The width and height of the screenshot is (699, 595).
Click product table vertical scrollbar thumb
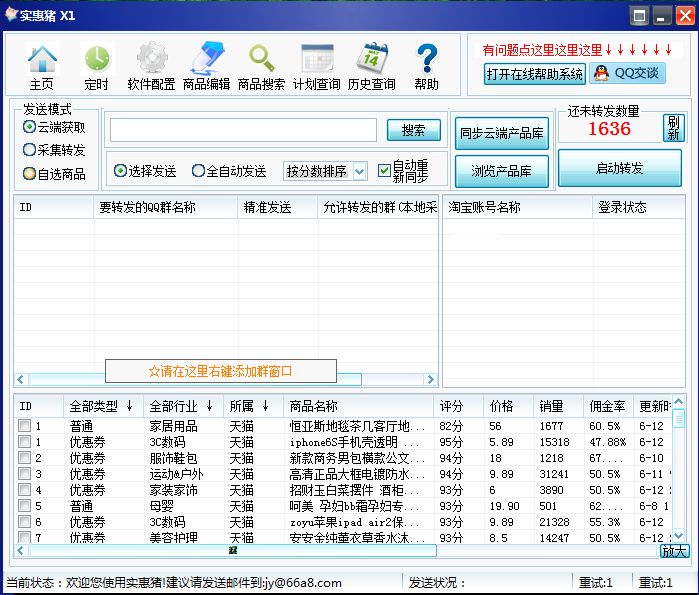(x=678, y=418)
